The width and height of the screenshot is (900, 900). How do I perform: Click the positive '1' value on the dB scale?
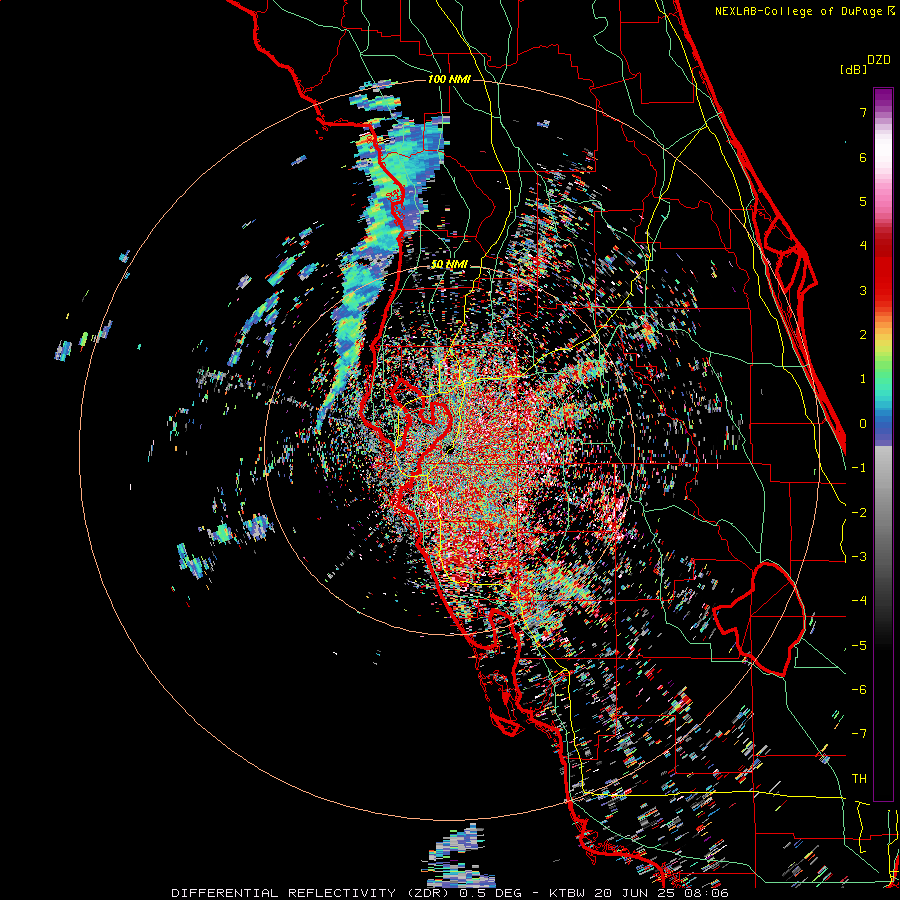click(x=863, y=379)
